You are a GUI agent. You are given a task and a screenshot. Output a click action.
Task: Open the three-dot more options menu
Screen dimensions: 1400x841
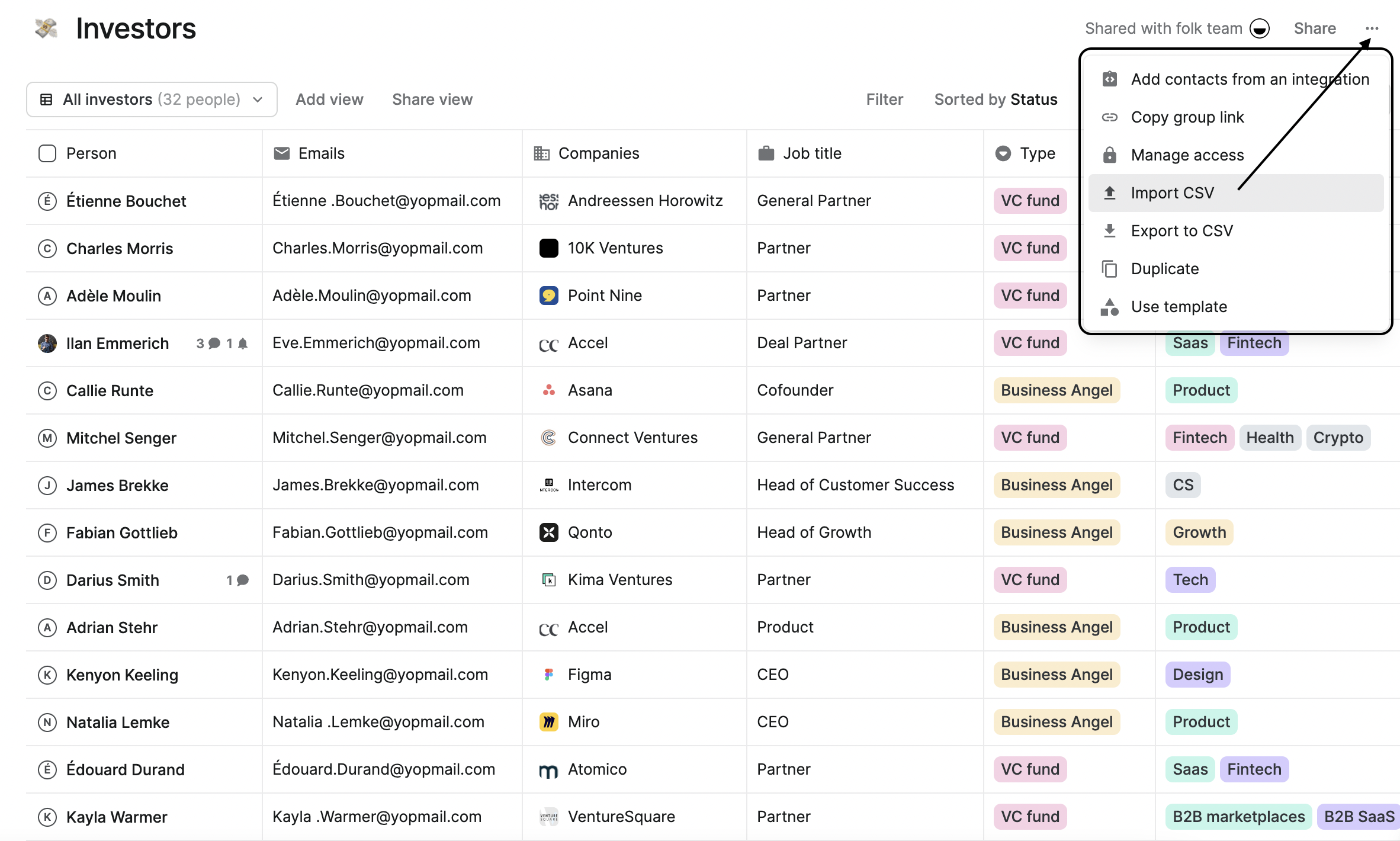pyautogui.click(x=1372, y=28)
